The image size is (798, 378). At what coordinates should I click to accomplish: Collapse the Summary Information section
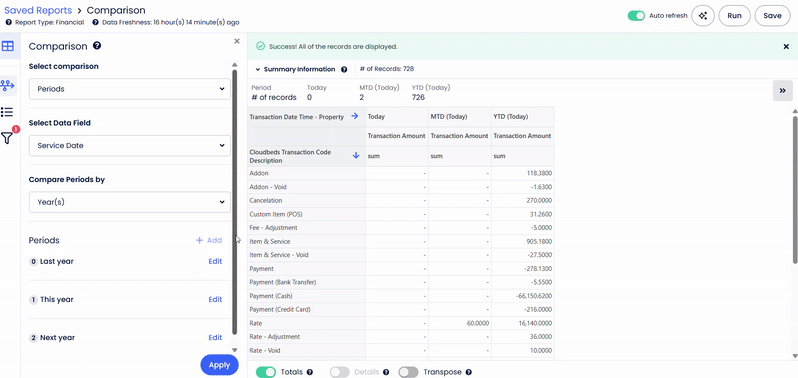pyautogui.click(x=258, y=70)
